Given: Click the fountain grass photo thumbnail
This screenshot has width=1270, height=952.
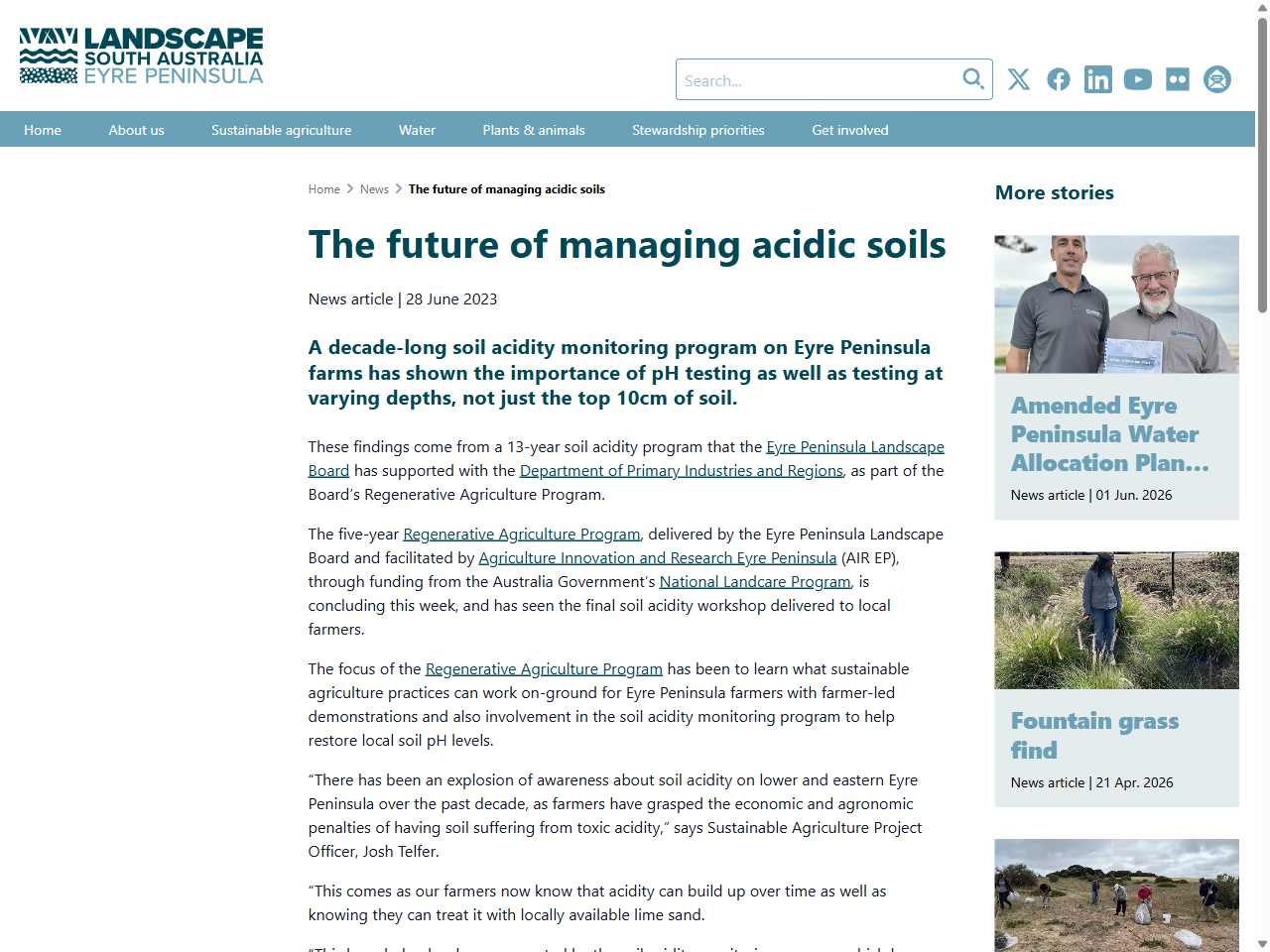Looking at the screenshot, I should click(x=1117, y=621).
